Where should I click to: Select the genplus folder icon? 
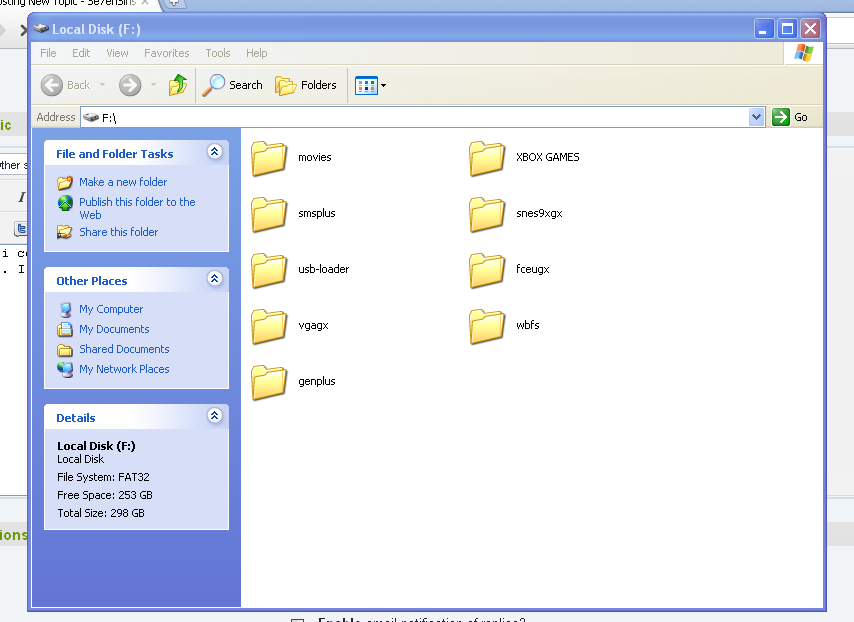269,382
